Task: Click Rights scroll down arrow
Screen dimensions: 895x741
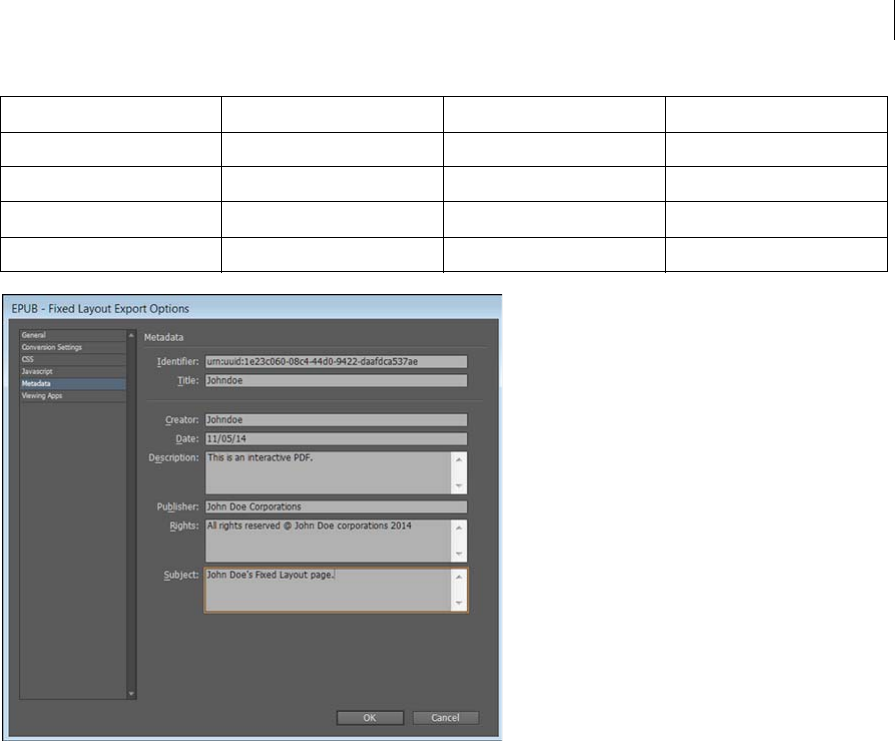Action: 459,554
